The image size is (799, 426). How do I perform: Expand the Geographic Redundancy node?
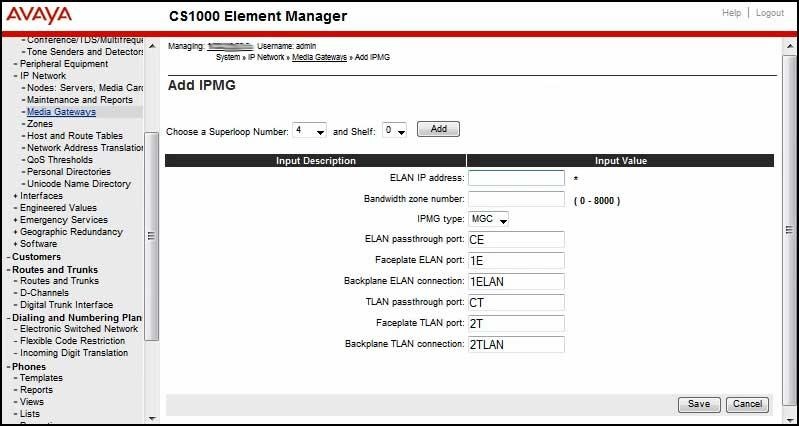coord(16,232)
